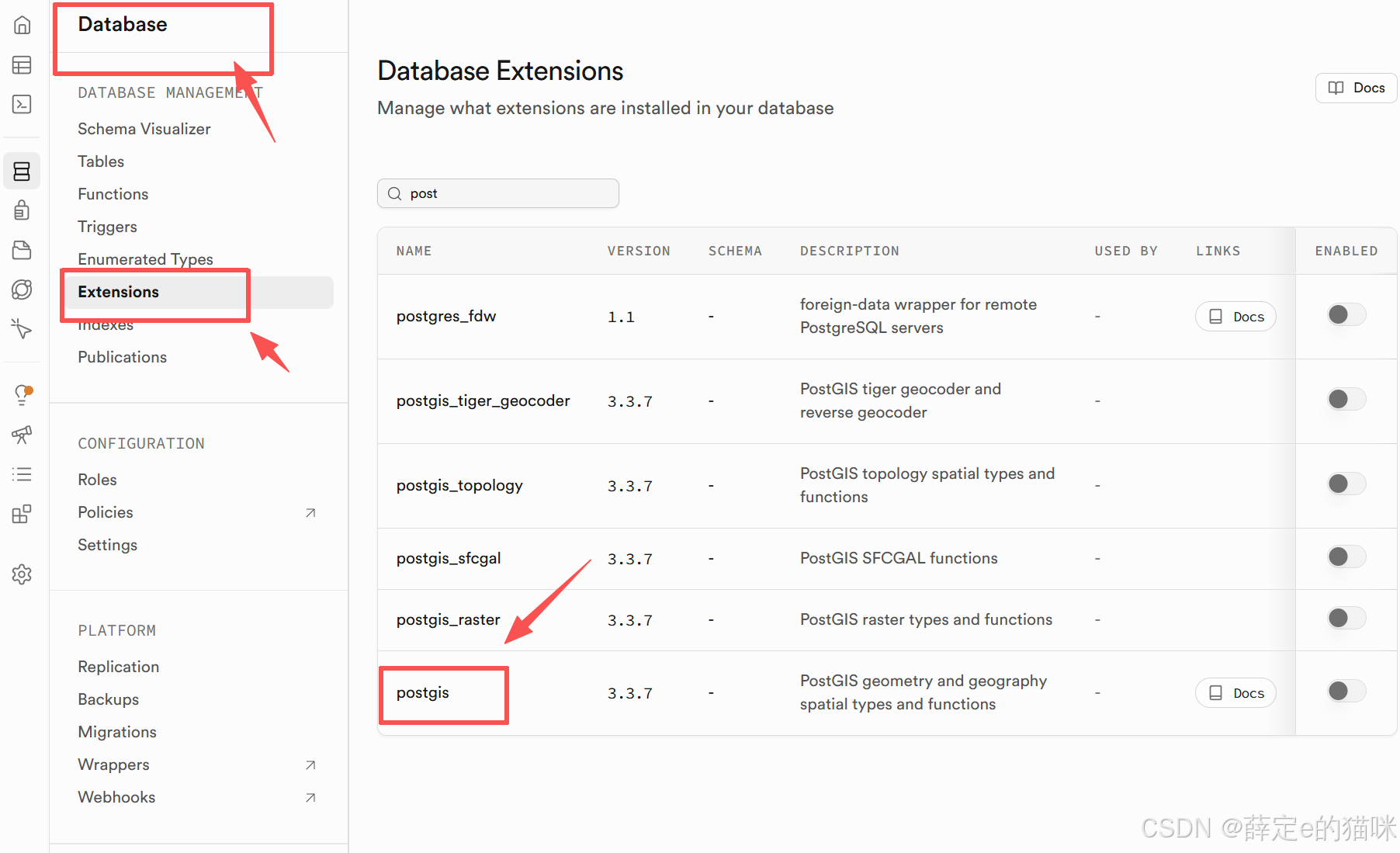Open Docs for postgis extension
Viewport: 1400px width, 853px height.
coord(1235,693)
